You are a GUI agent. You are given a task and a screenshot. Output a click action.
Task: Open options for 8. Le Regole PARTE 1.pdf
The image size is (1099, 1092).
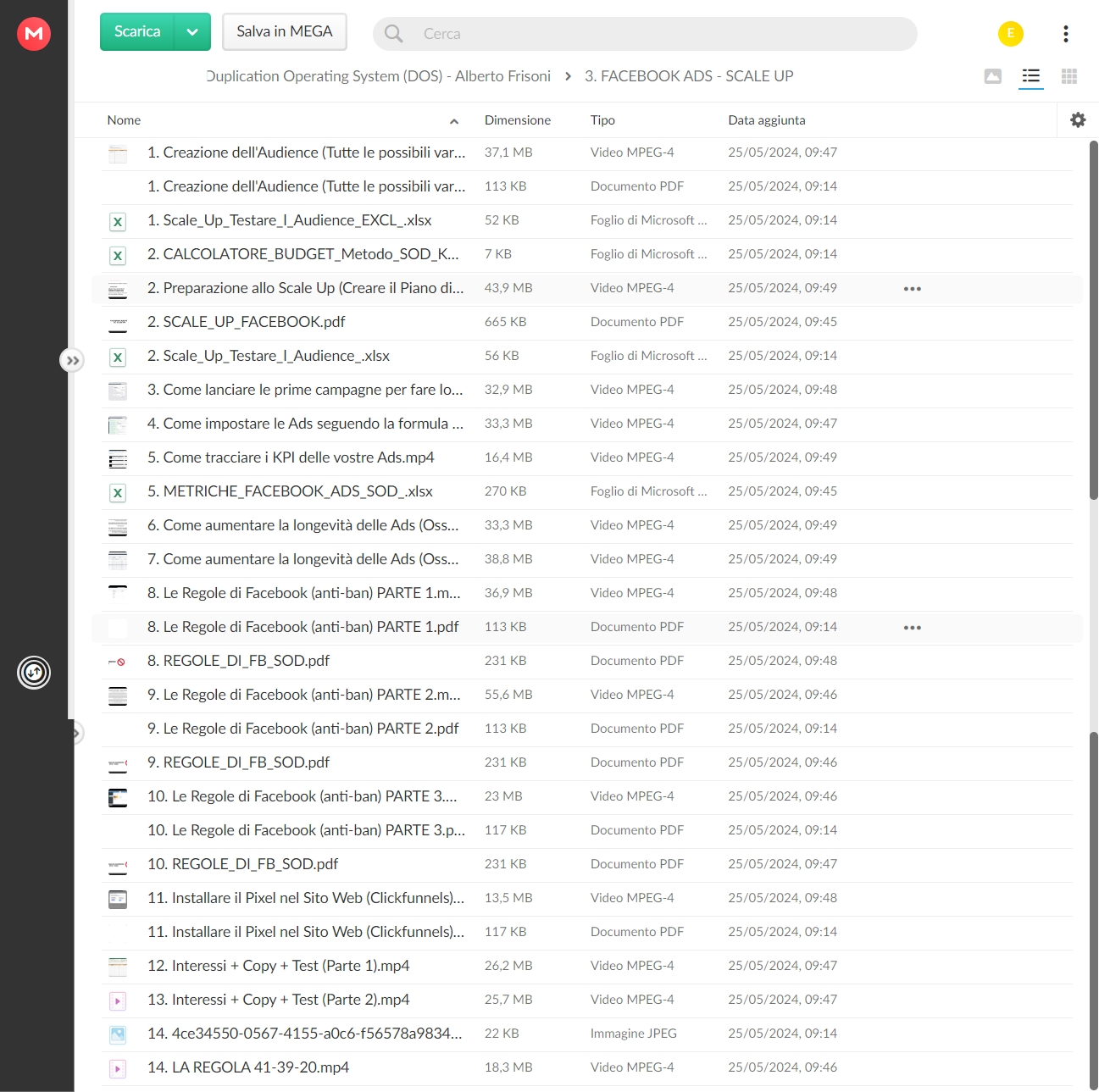913,628
